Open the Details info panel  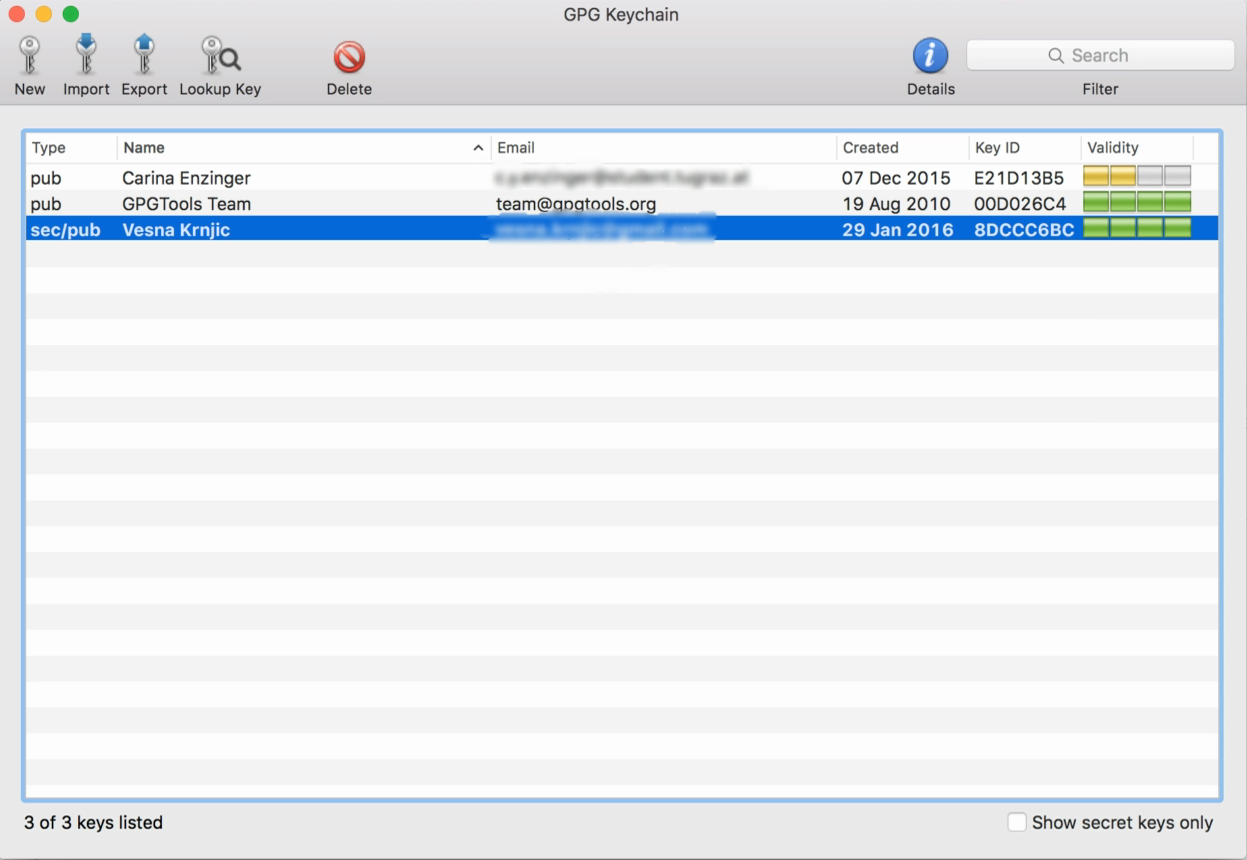coord(930,56)
